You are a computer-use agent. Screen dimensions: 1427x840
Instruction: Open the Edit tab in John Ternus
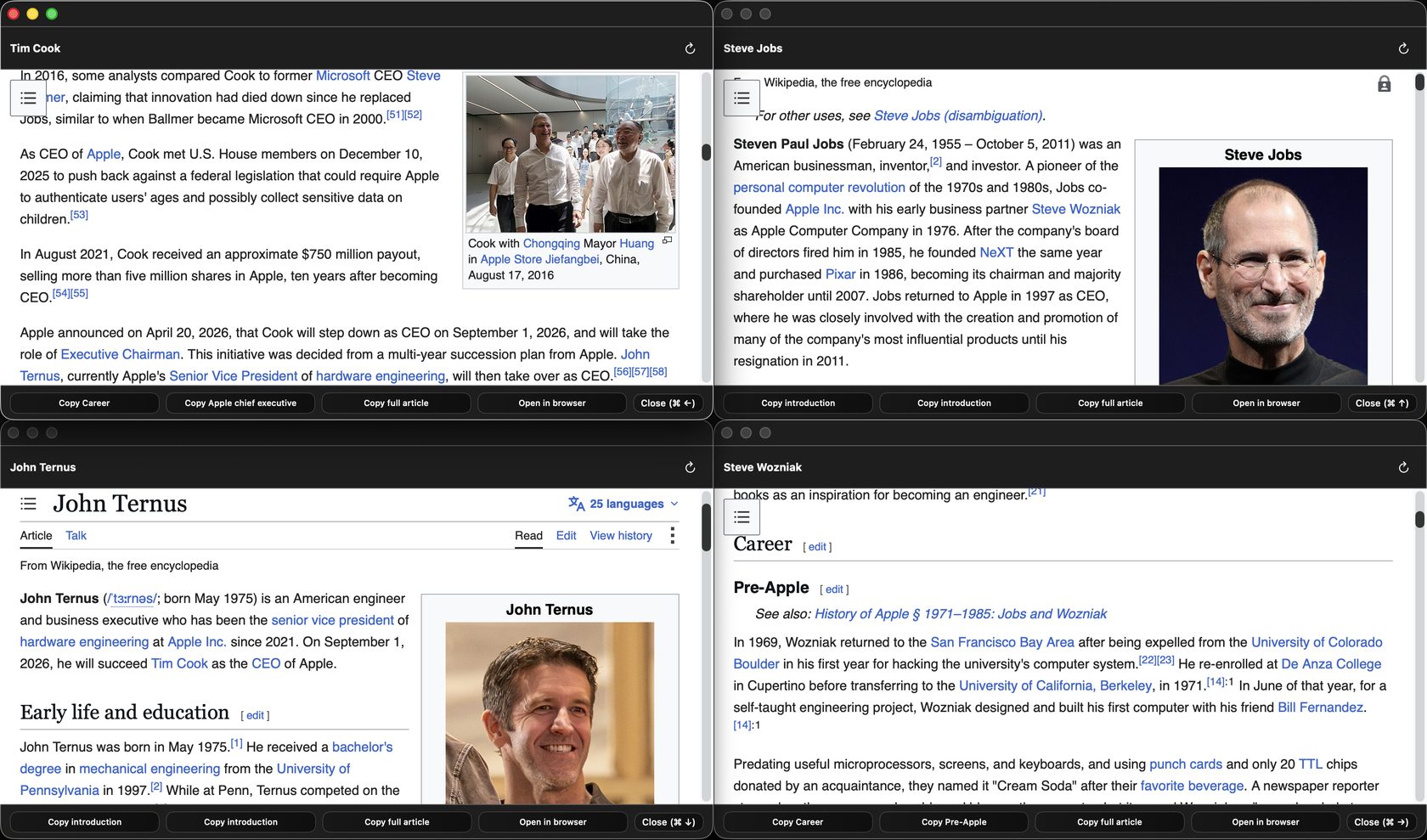pyautogui.click(x=566, y=535)
